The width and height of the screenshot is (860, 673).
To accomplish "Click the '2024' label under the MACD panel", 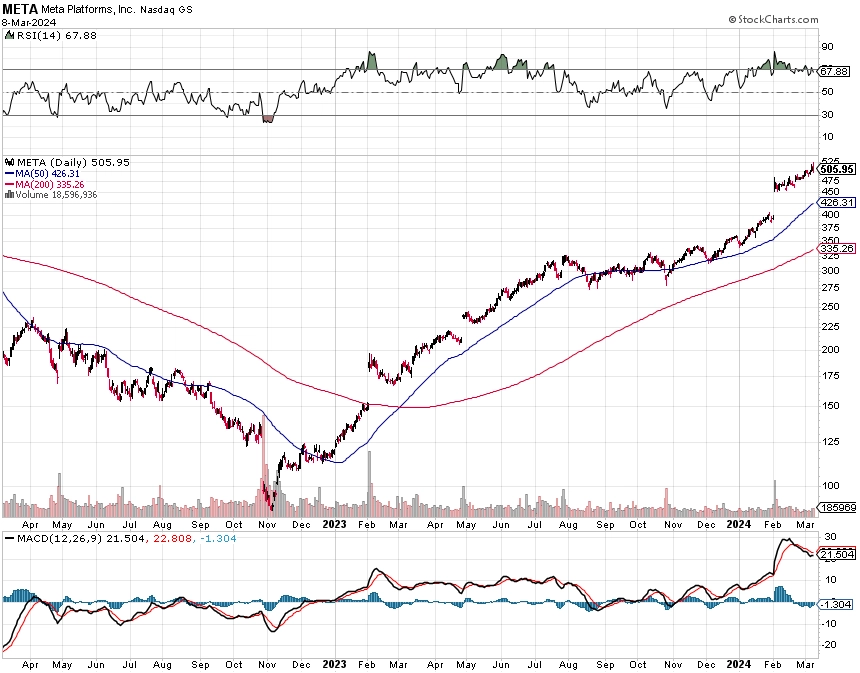I will click(x=738, y=664).
